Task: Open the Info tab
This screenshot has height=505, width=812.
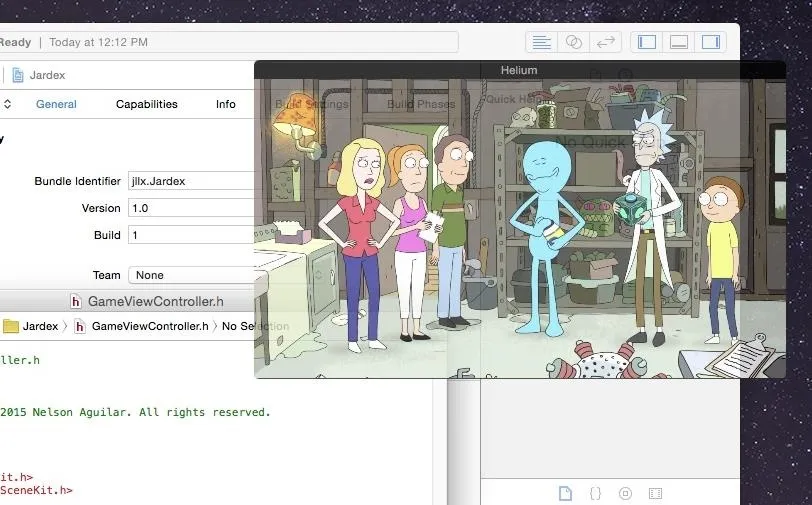Action: 226,104
